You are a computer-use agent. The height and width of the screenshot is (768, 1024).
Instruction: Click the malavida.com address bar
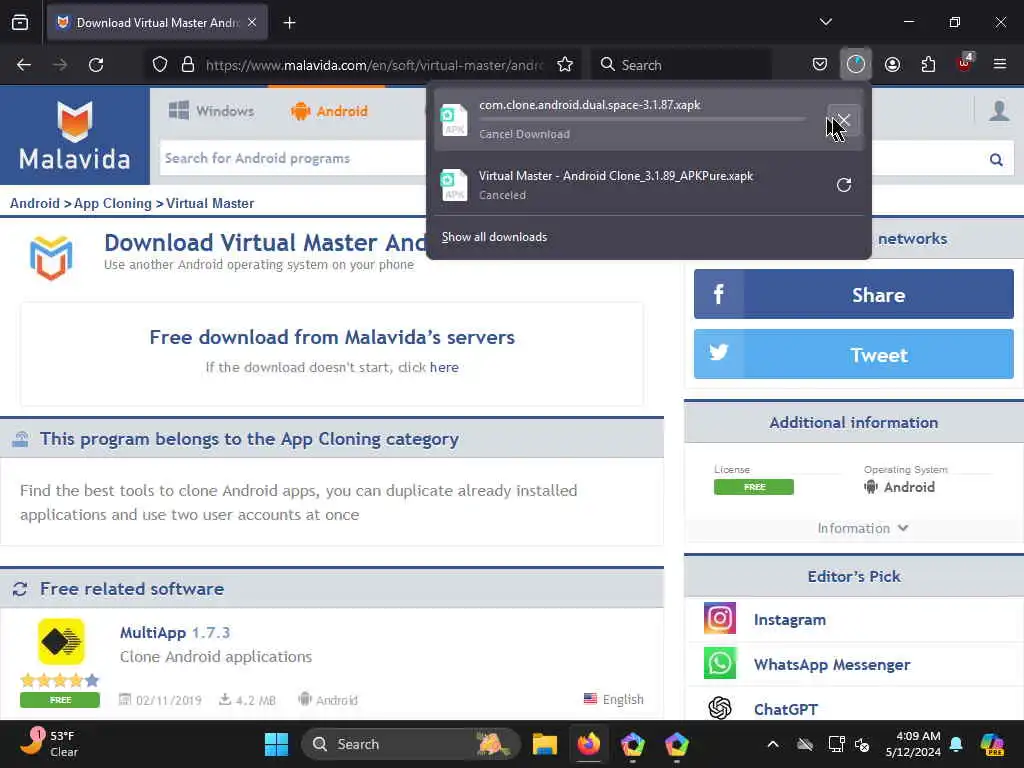374,65
